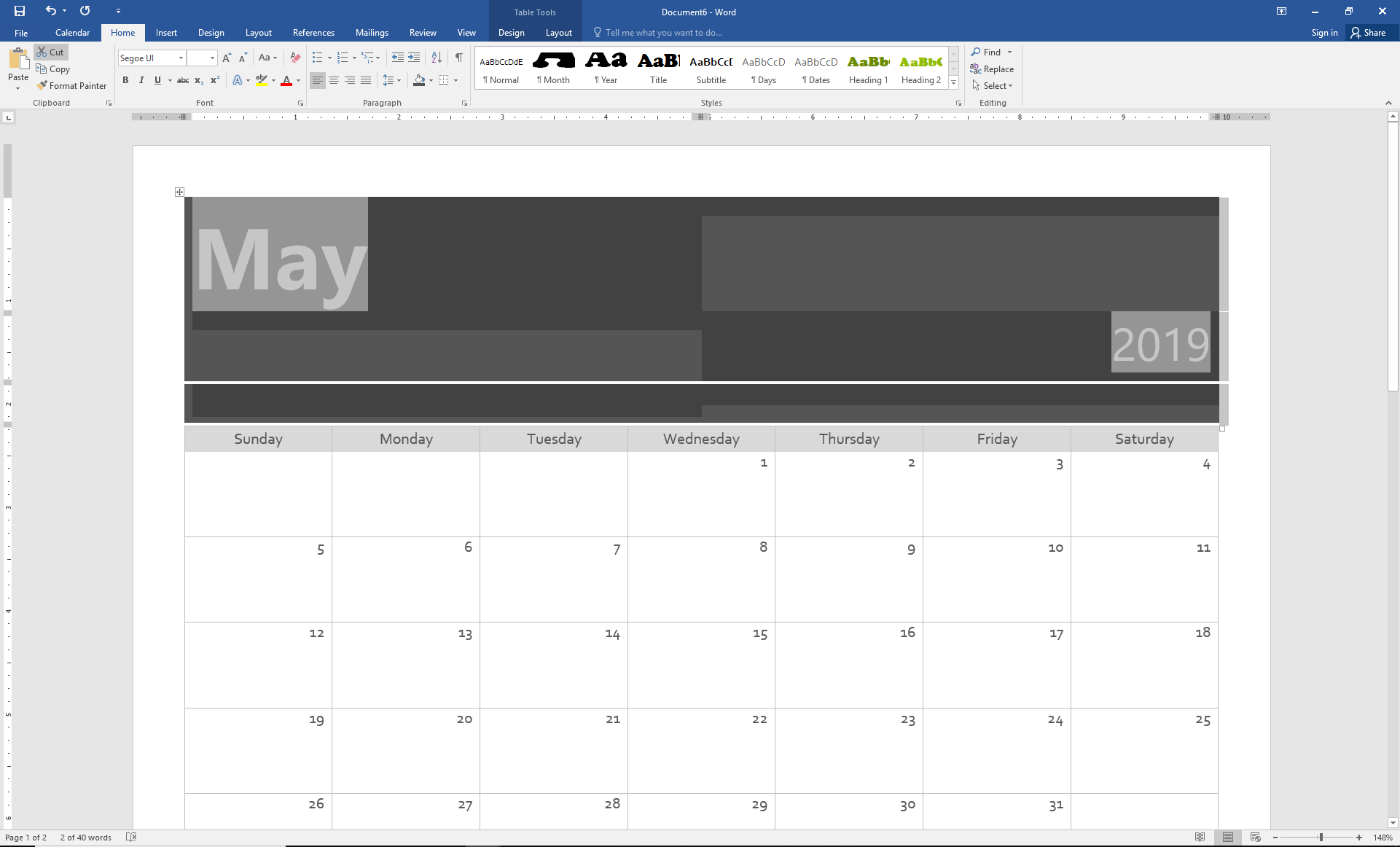The height and width of the screenshot is (847, 1400).
Task: Open the Mailings ribbon tab
Action: (372, 33)
